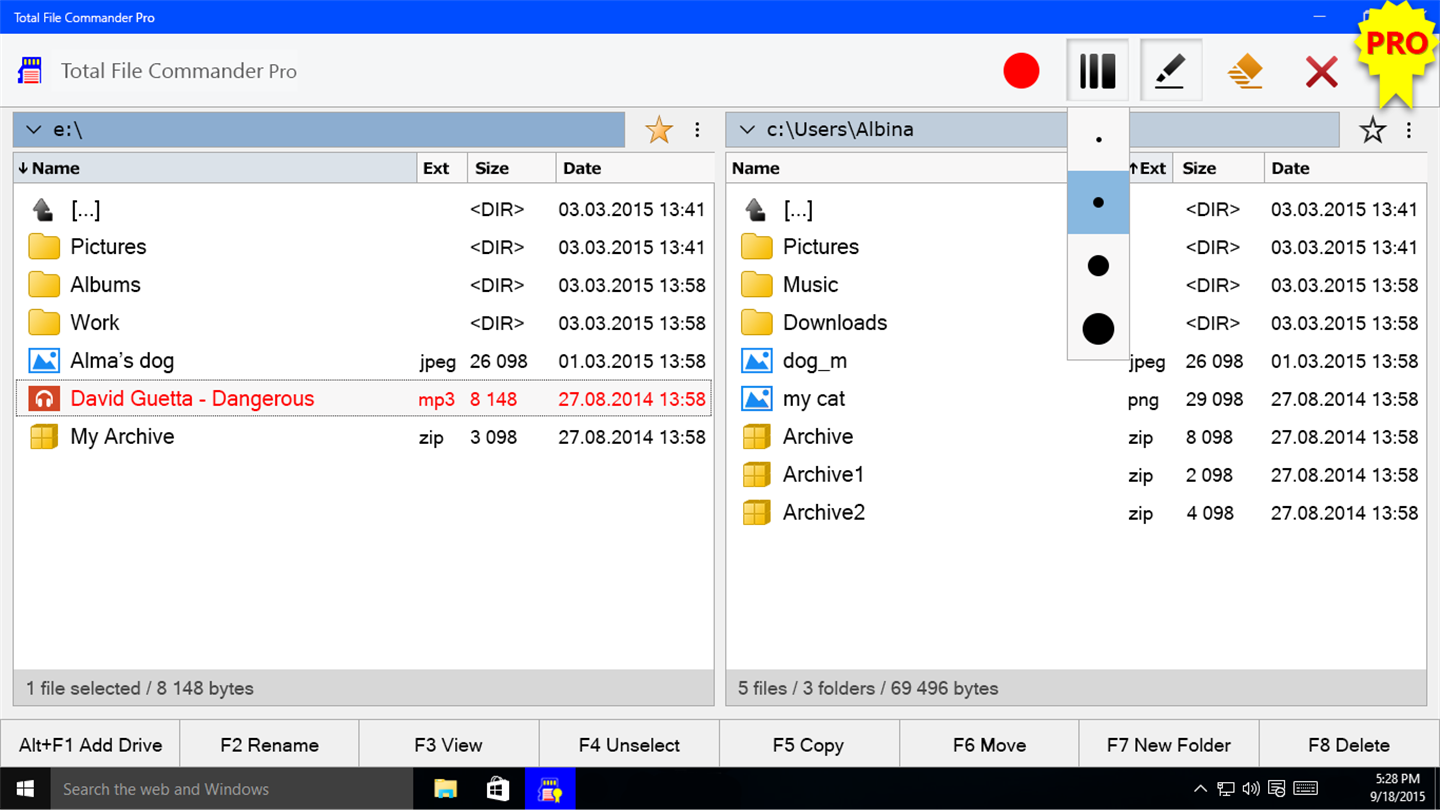Click F6 Move button
The image size is (1440, 810).
(989, 745)
